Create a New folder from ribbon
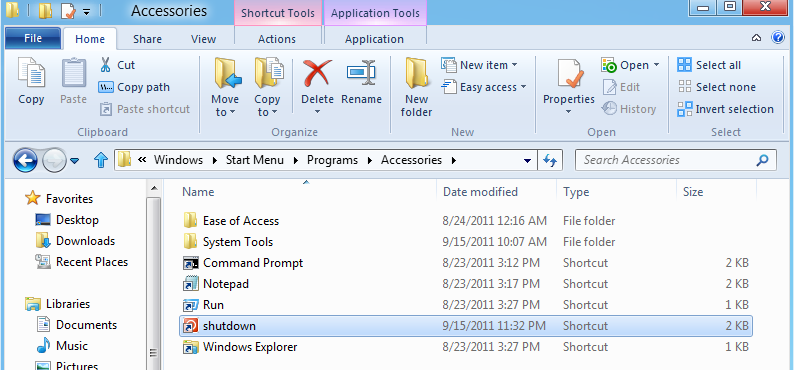The width and height of the screenshot is (794, 370). coord(416,87)
